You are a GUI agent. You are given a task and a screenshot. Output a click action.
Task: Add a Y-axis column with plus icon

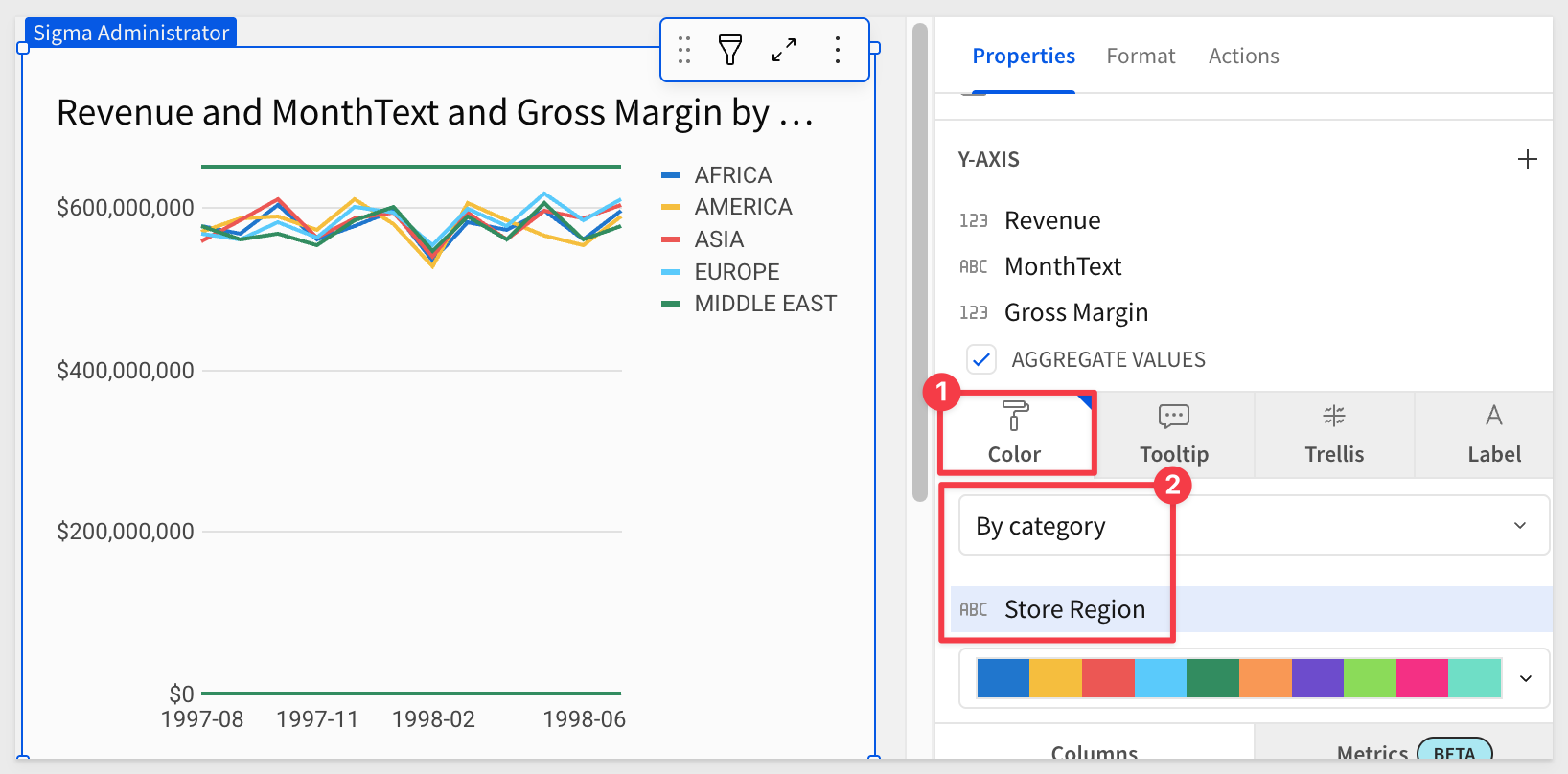pos(1528,159)
